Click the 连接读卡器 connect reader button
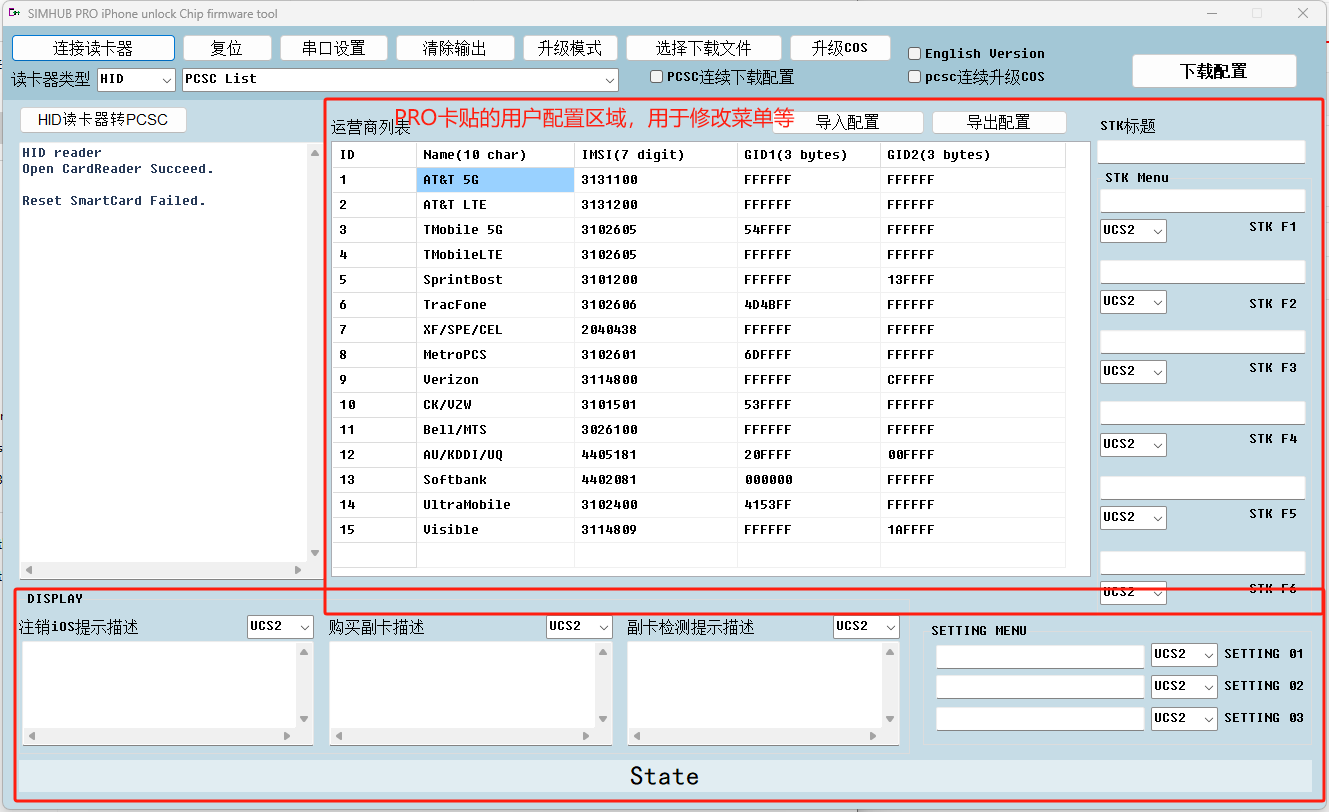The image size is (1329, 812). click(x=93, y=48)
